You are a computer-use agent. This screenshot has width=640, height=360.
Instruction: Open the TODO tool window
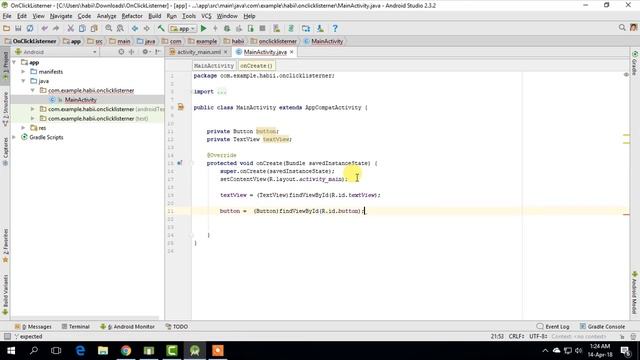tap(177, 327)
